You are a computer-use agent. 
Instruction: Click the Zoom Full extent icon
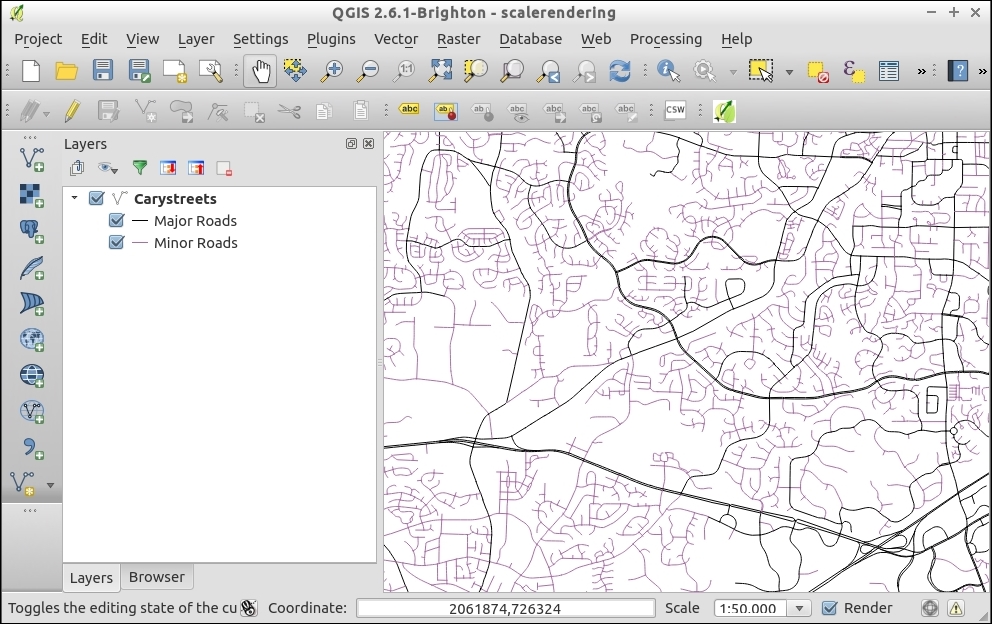(x=440, y=71)
